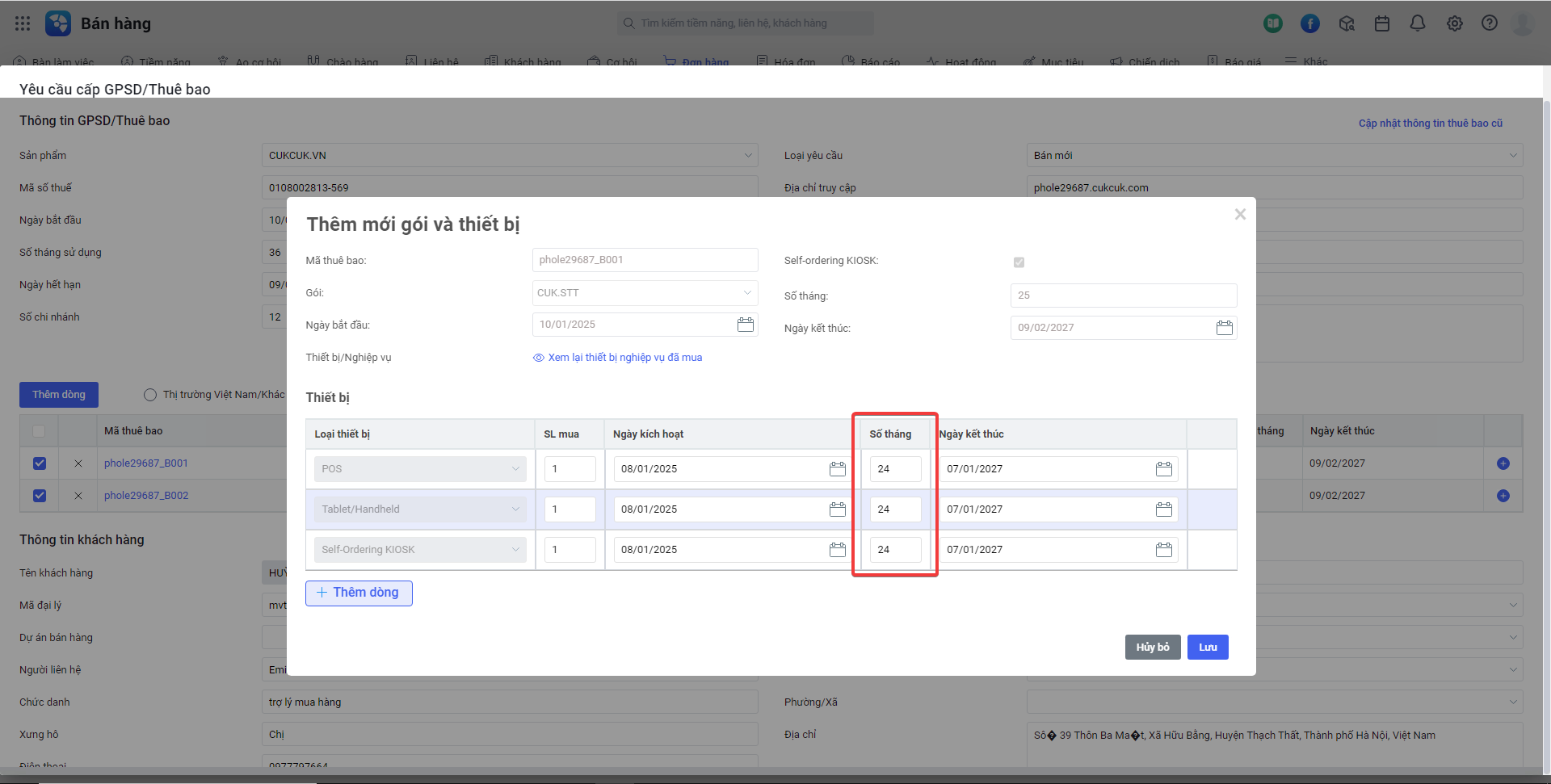Open the help question mark icon

[1490, 23]
